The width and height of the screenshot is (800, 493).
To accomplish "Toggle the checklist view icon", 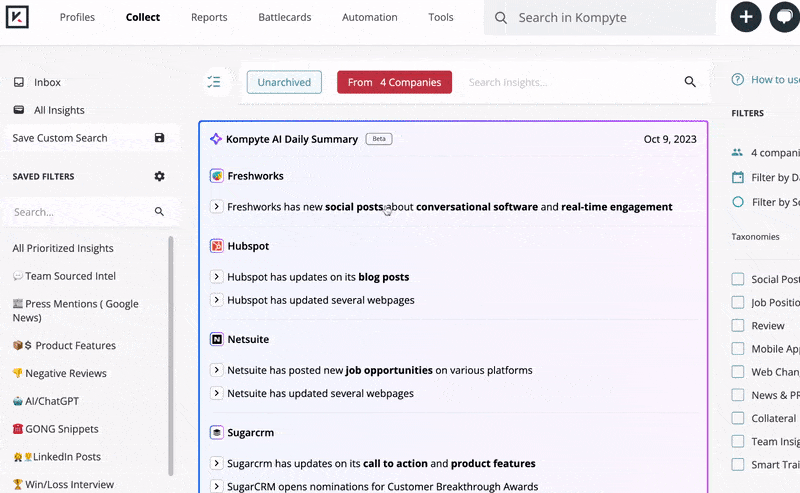I will 214,82.
